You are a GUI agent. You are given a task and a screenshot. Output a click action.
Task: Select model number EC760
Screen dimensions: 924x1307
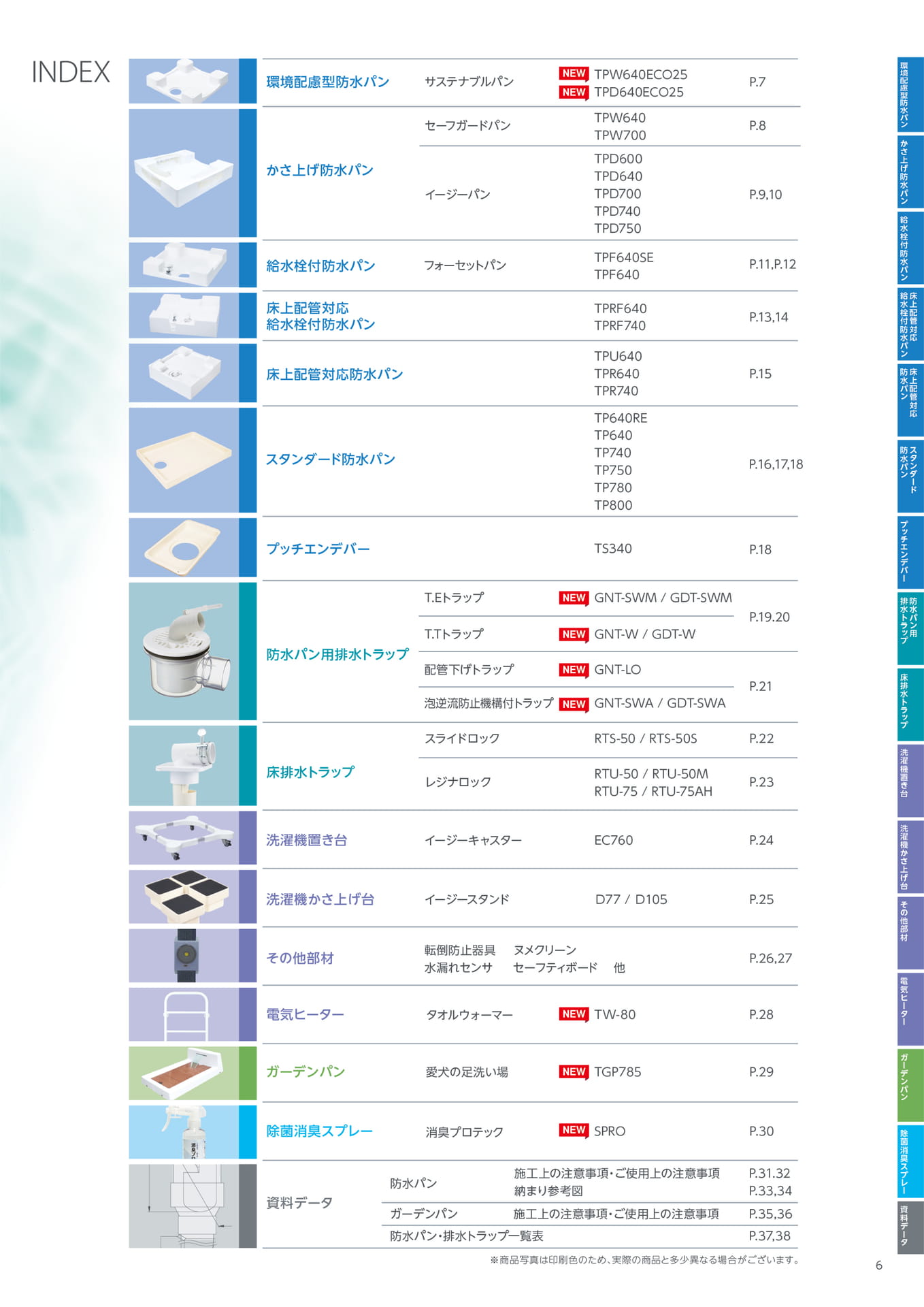pos(614,840)
